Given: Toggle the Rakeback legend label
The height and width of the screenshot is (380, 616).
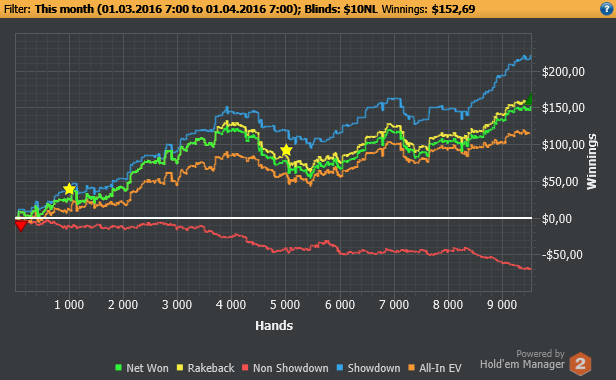Looking at the screenshot, I should pyautogui.click(x=211, y=368).
